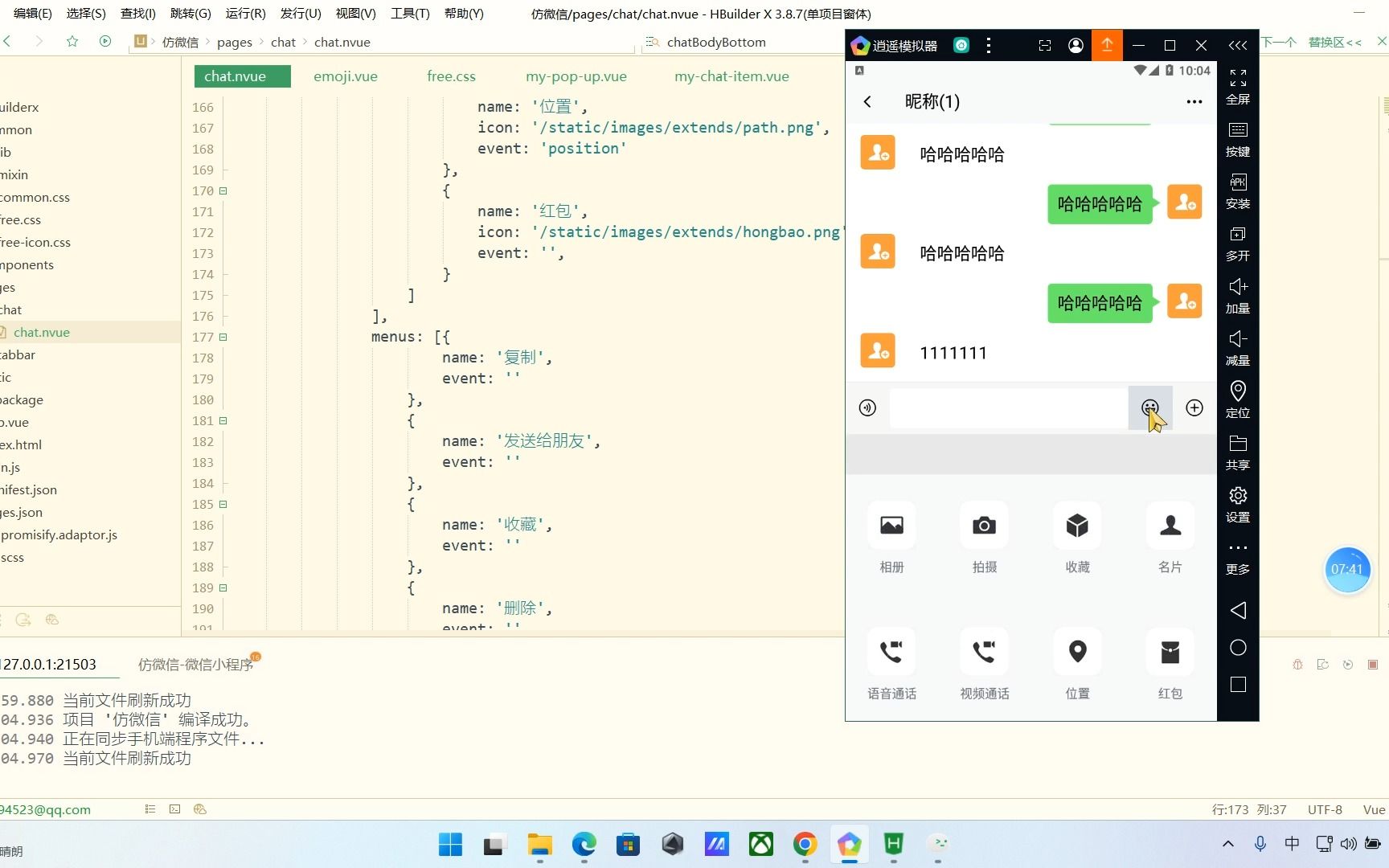This screenshot has width=1389, height=868.
Task: Click the '仿微信' breadcrumb item
Action: [x=180, y=42]
